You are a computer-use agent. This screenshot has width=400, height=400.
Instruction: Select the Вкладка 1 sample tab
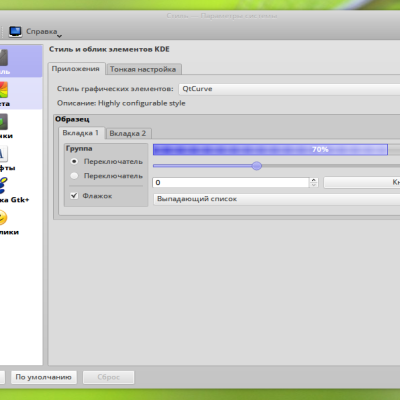coord(81,133)
